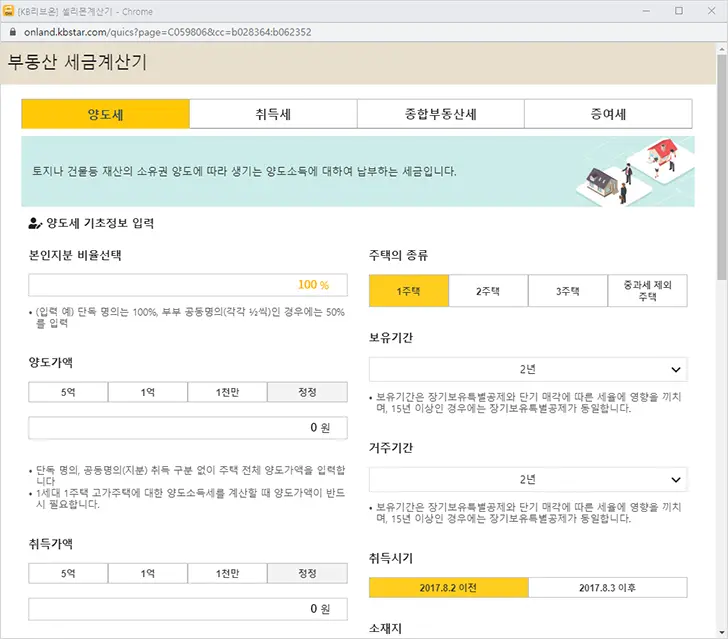Click the 양도가액 amount input field

coord(188,428)
